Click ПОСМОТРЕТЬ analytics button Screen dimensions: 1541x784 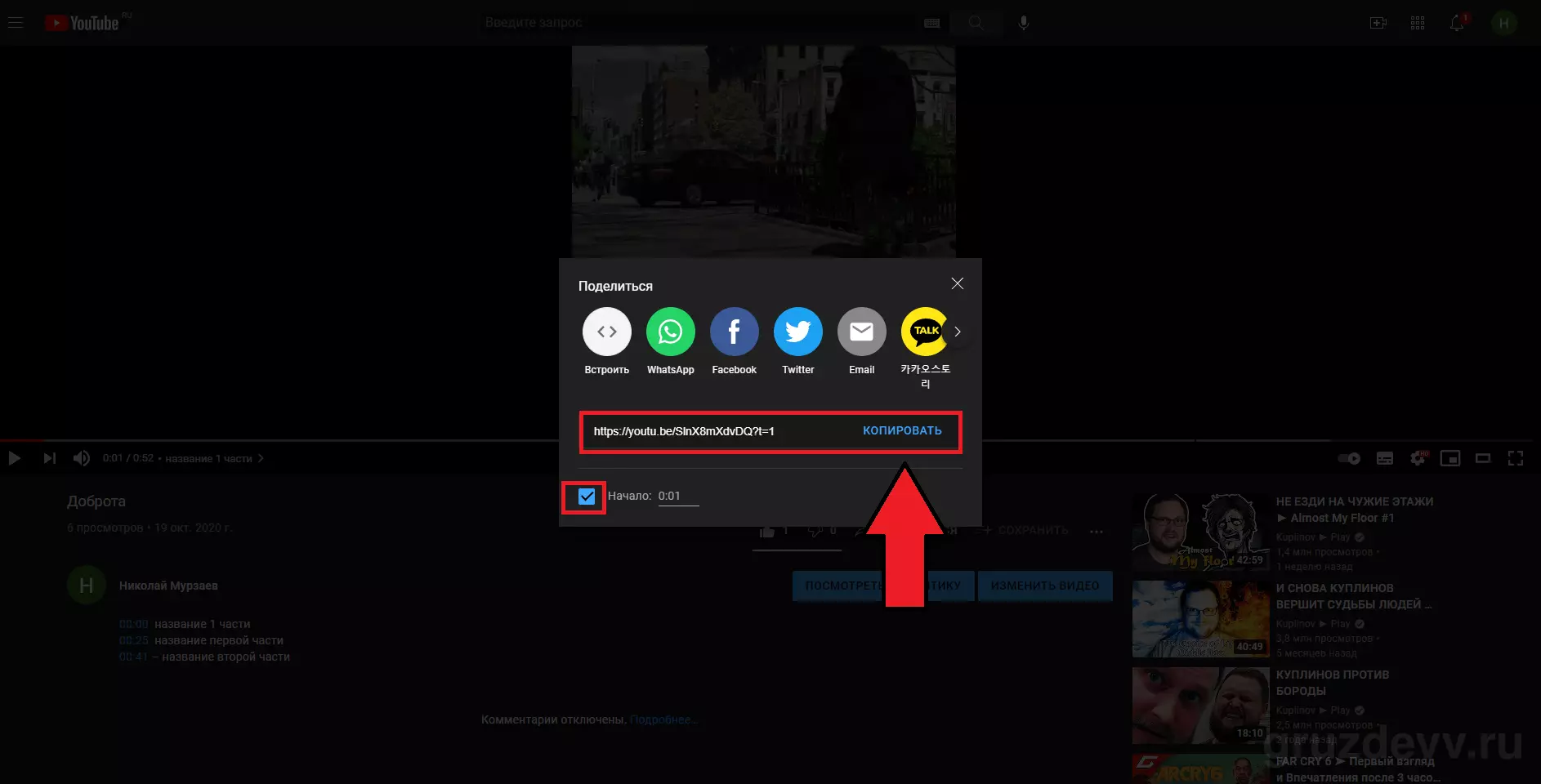coord(882,586)
